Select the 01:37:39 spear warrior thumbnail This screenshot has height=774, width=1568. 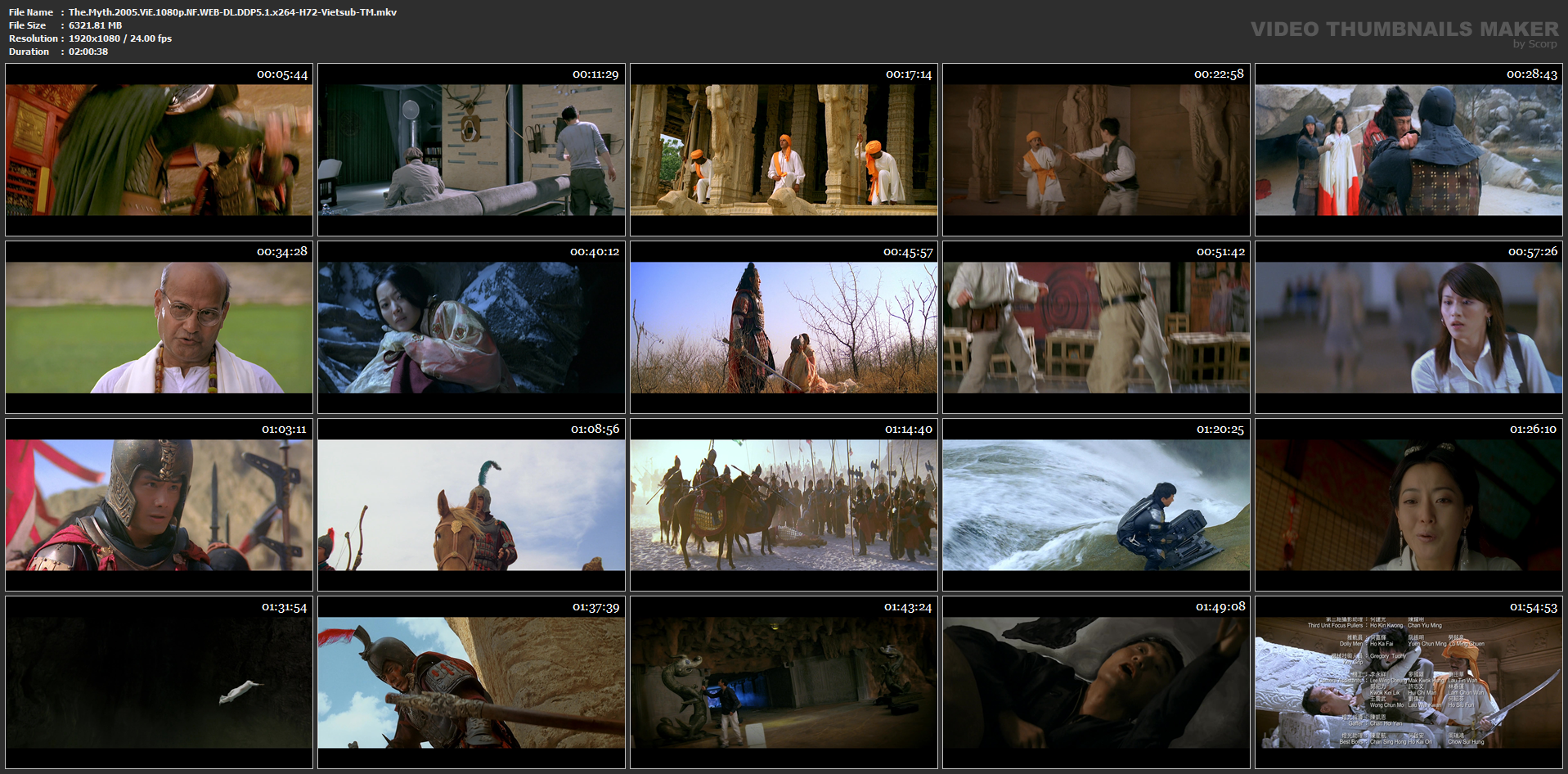[x=472, y=682]
